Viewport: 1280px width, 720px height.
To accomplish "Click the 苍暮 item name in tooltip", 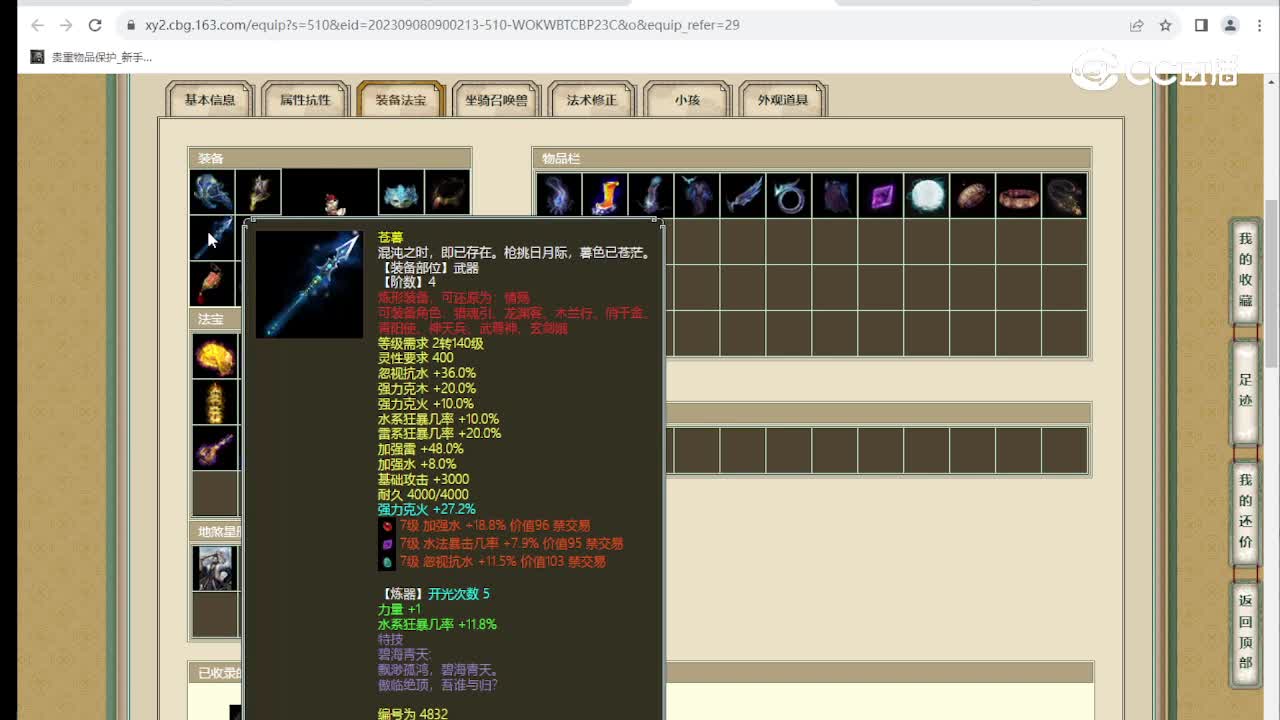I will [390, 238].
